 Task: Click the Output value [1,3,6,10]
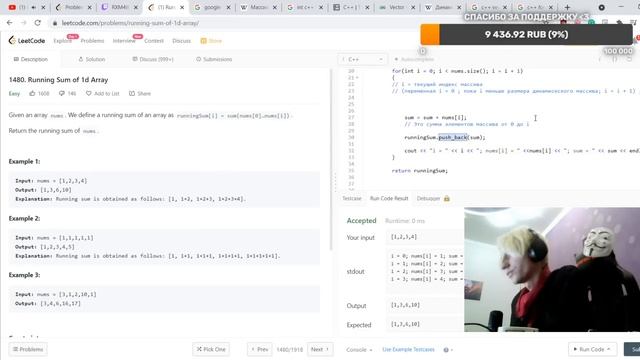(405, 305)
